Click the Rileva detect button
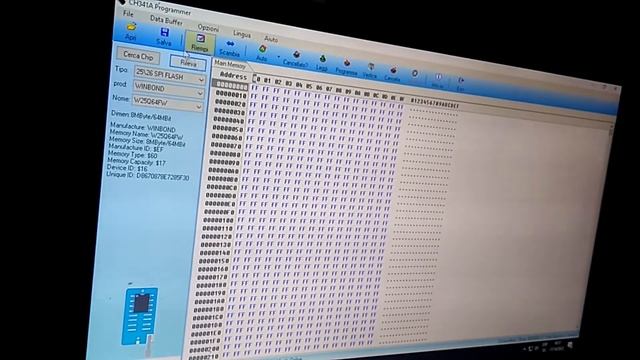The height and width of the screenshot is (360, 640). pos(188,63)
